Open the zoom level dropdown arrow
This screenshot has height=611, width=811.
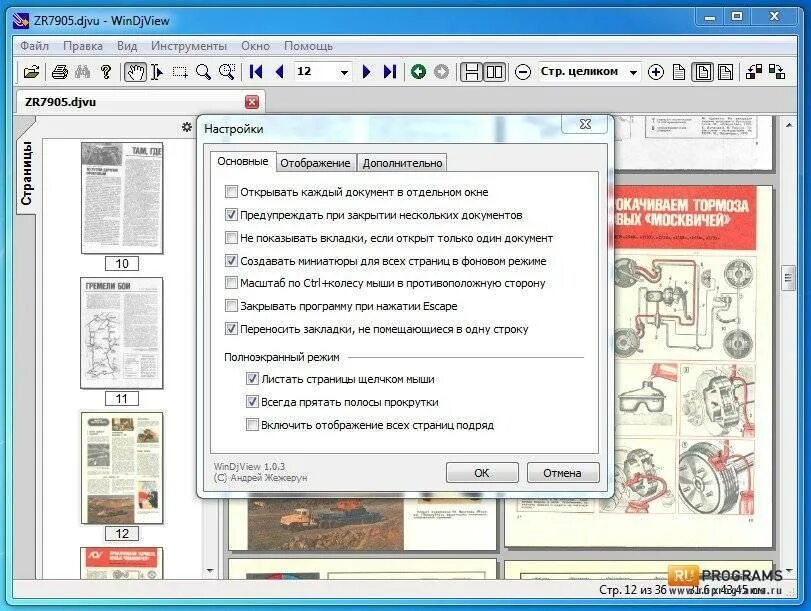pyautogui.click(x=633, y=72)
